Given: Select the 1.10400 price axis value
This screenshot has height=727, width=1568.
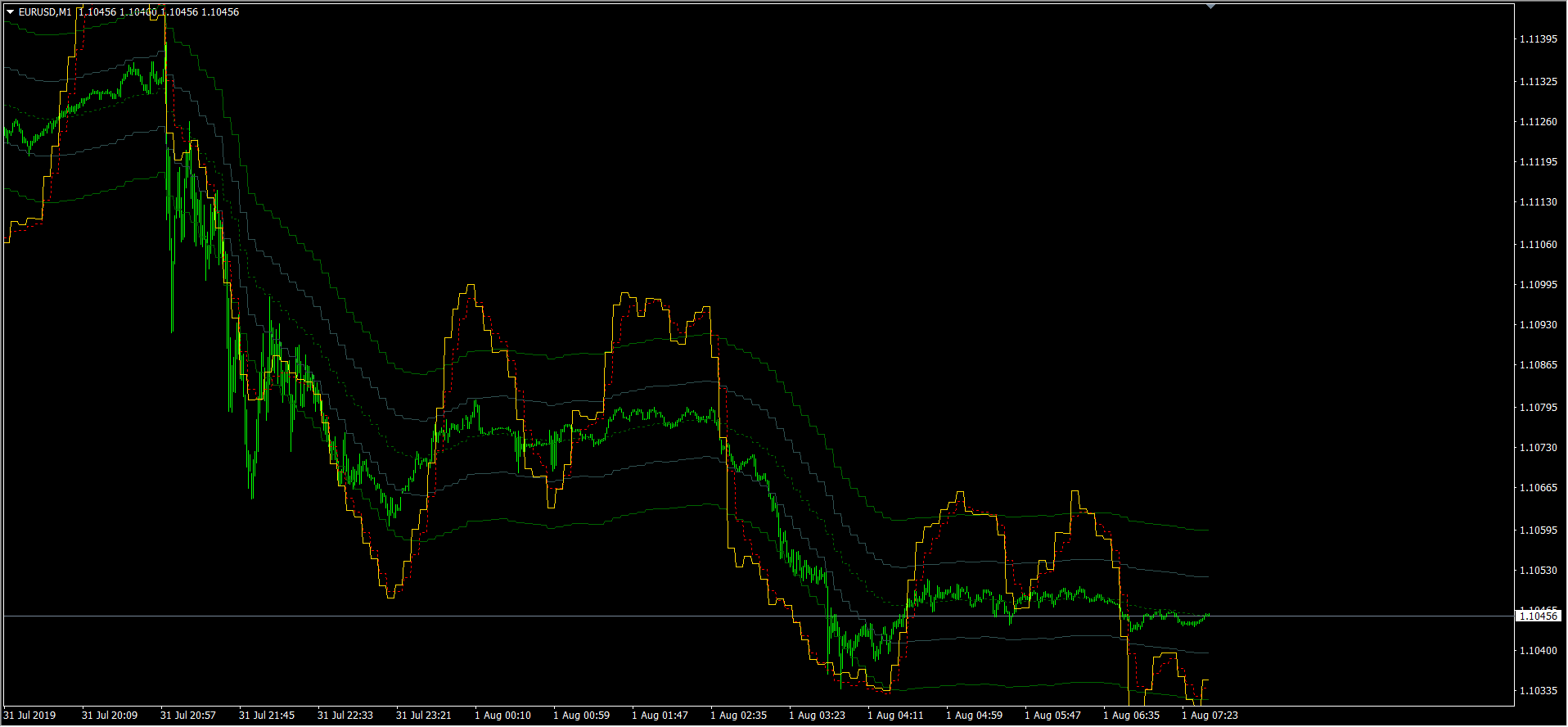Looking at the screenshot, I should click(1538, 651).
